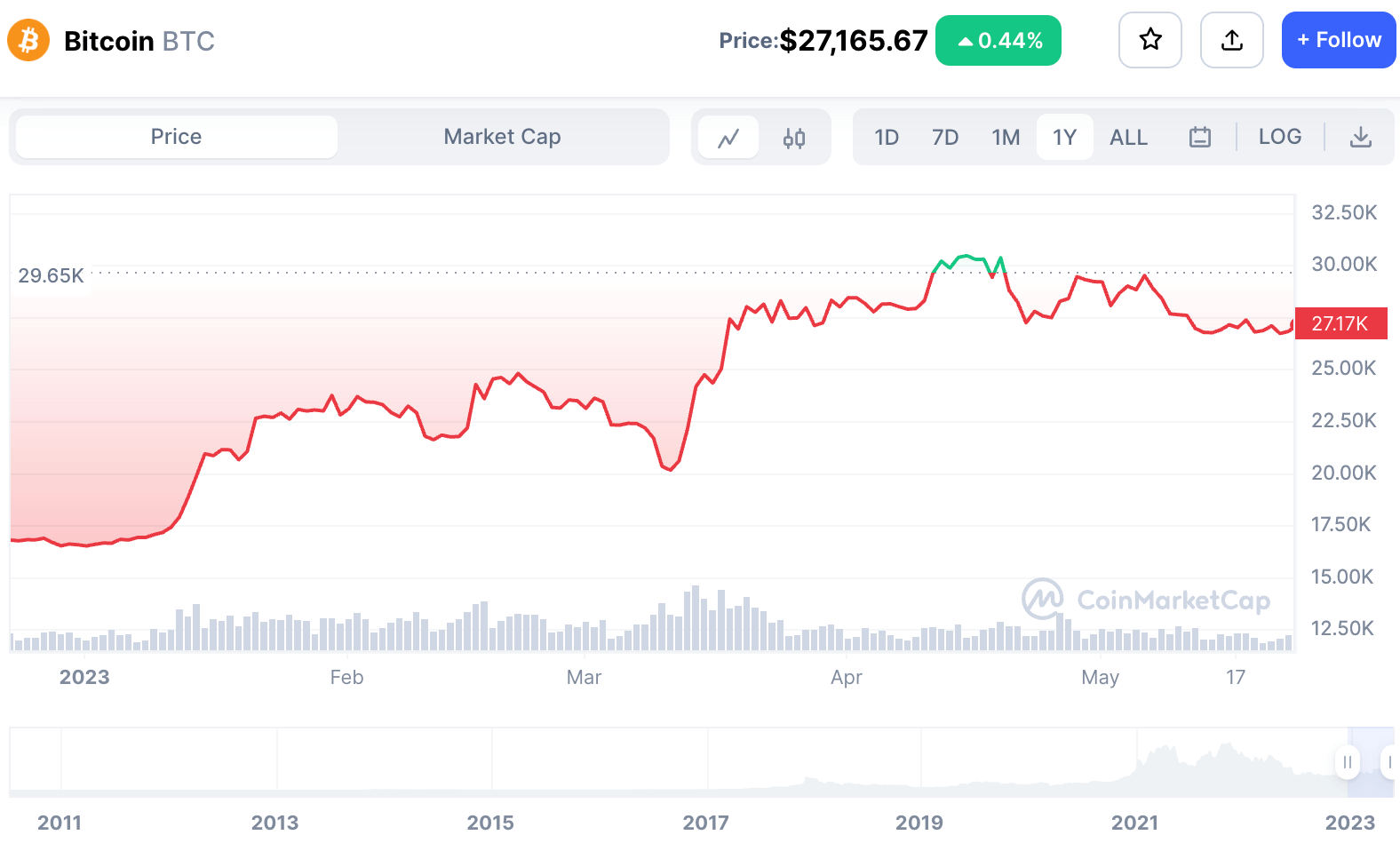Click the Bitcoin logo icon
The image size is (1400, 859).
click(28, 41)
